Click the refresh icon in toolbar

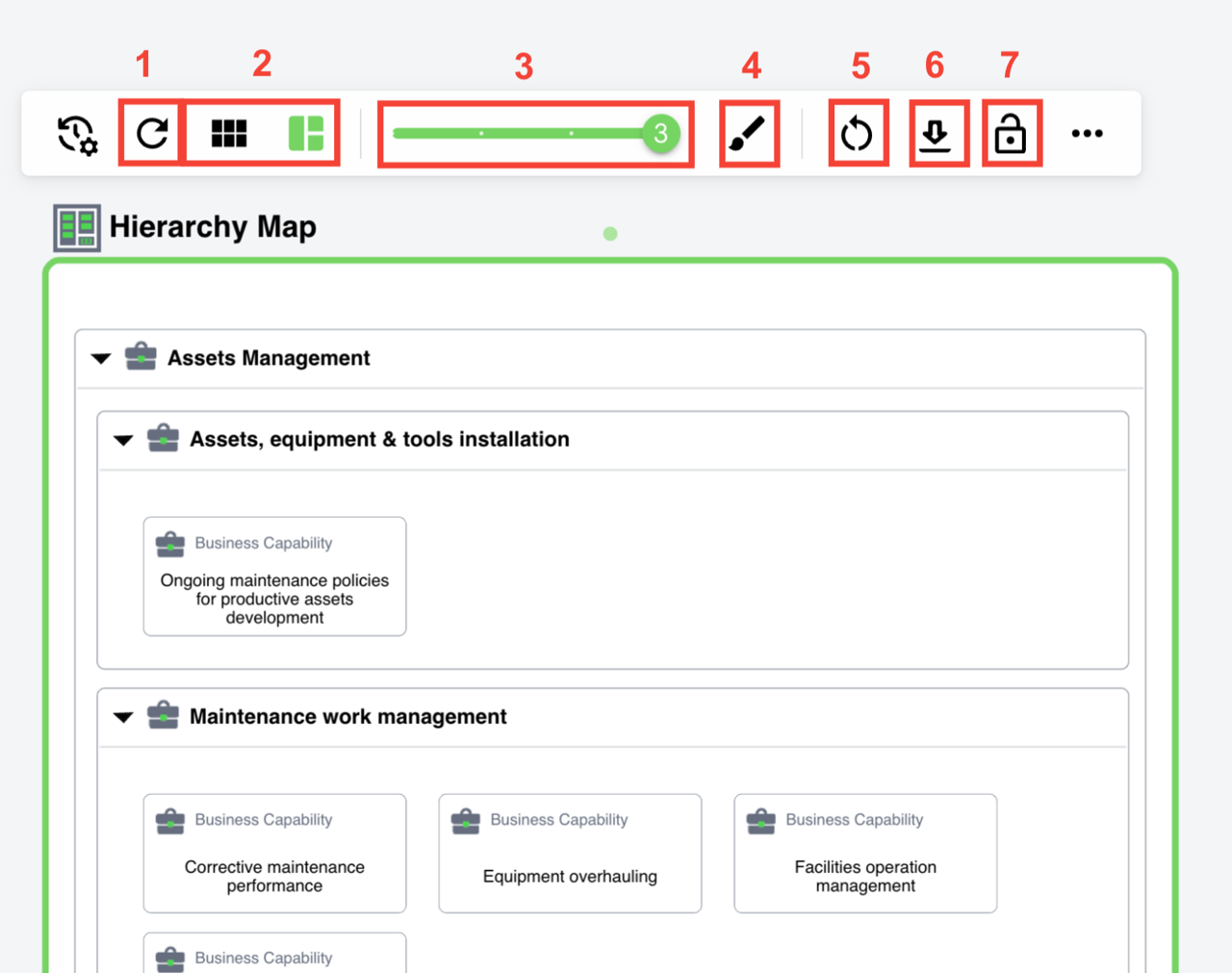(x=152, y=133)
